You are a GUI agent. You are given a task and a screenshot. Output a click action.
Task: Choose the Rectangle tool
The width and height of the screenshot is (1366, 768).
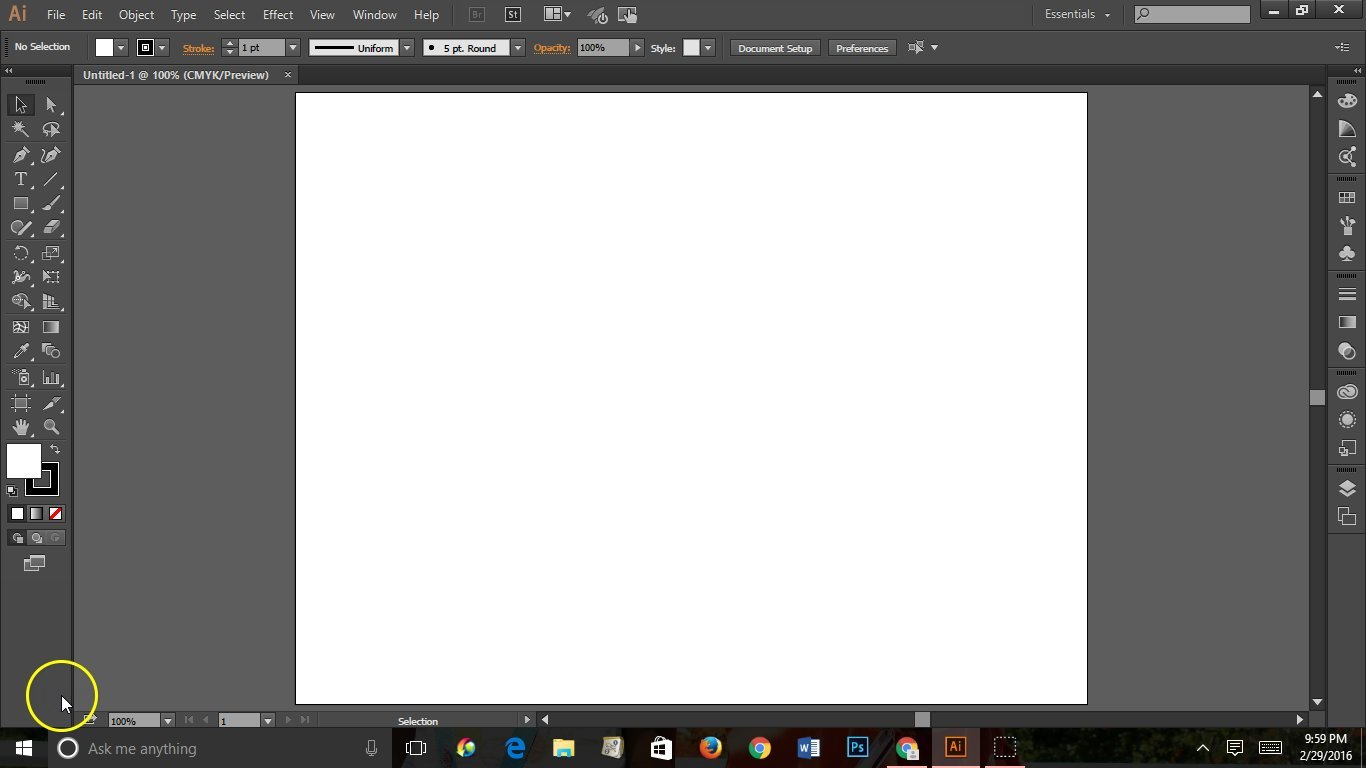coord(20,203)
